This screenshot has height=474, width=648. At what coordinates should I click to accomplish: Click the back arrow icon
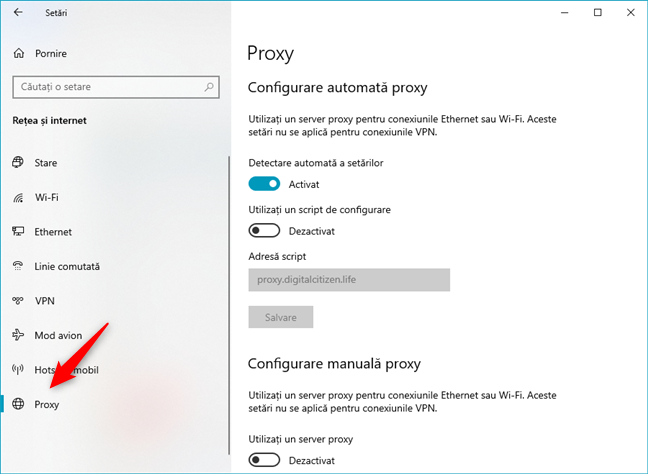pyautogui.click(x=18, y=13)
